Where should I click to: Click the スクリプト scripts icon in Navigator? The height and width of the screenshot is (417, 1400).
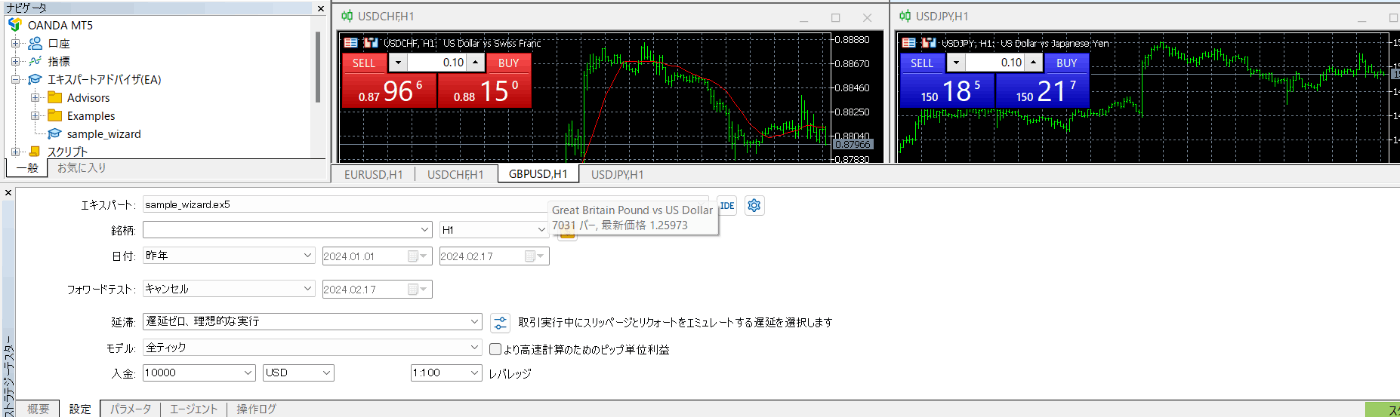pyautogui.click(x=35, y=151)
